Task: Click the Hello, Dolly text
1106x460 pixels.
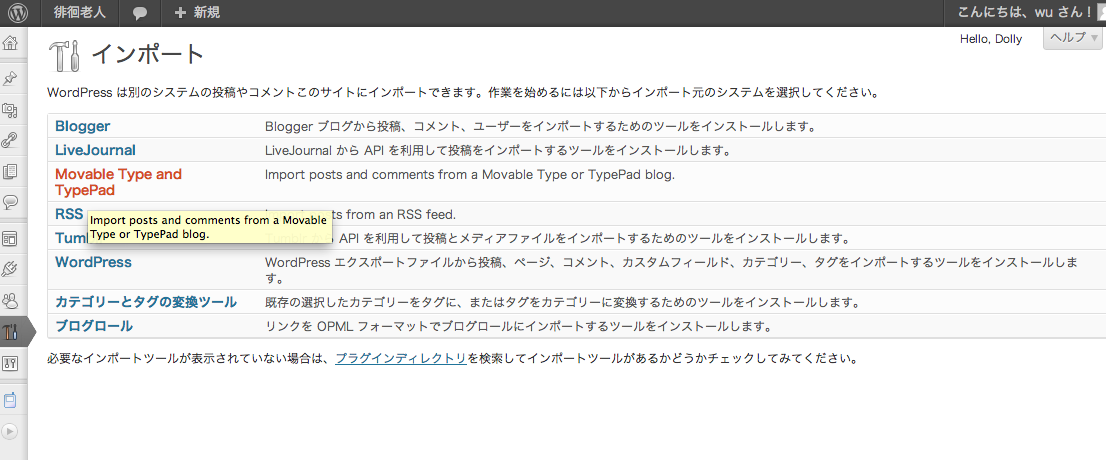Action: tap(991, 39)
